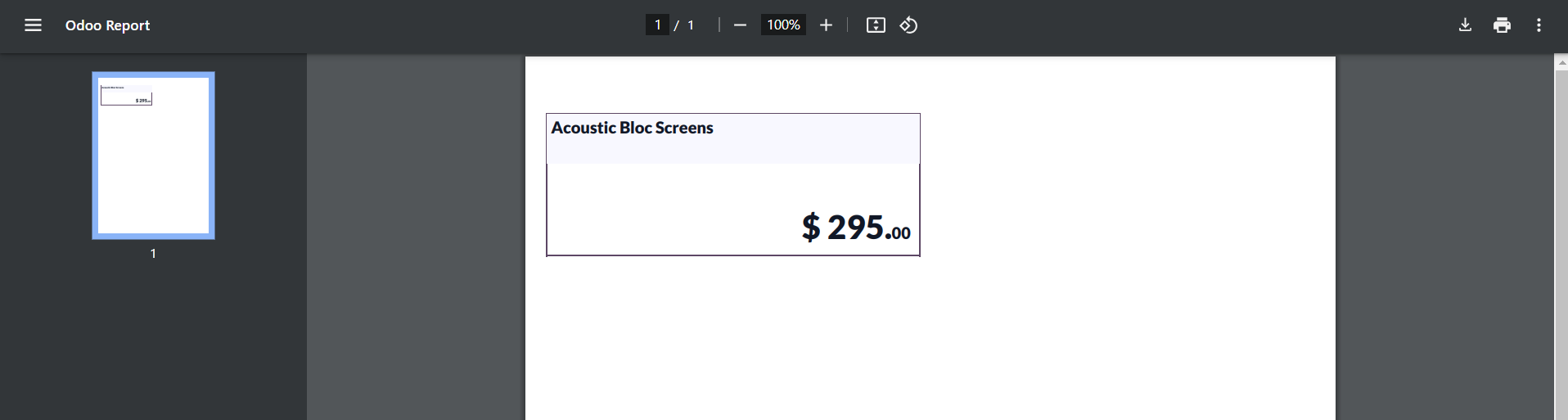The width and height of the screenshot is (1568, 420).
Task: Click the zoom in plus button
Action: tap(826, 25)
